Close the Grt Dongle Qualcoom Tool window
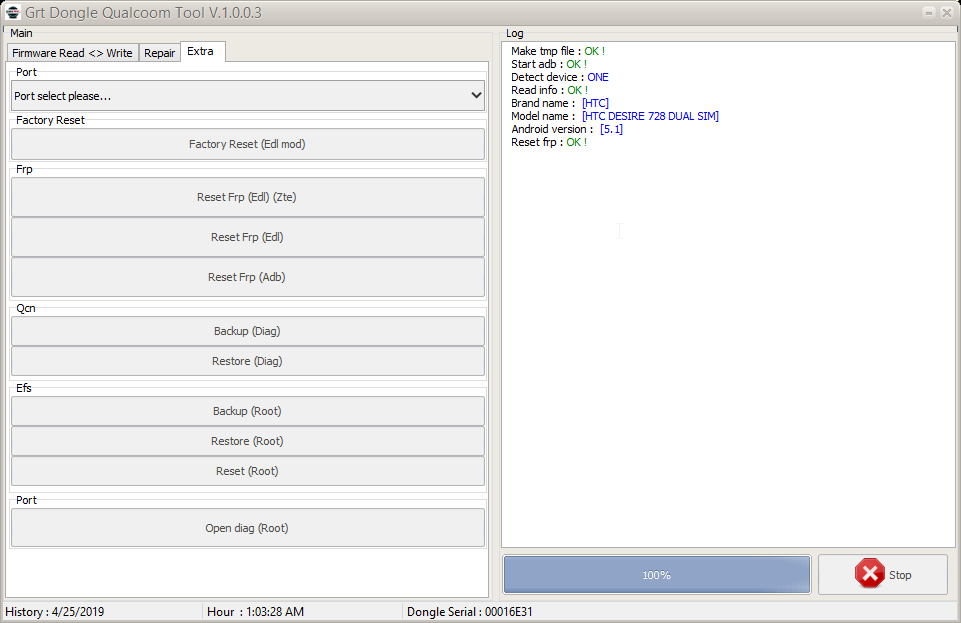The width and height of the screenshot is (961, 623). [947, 12]
